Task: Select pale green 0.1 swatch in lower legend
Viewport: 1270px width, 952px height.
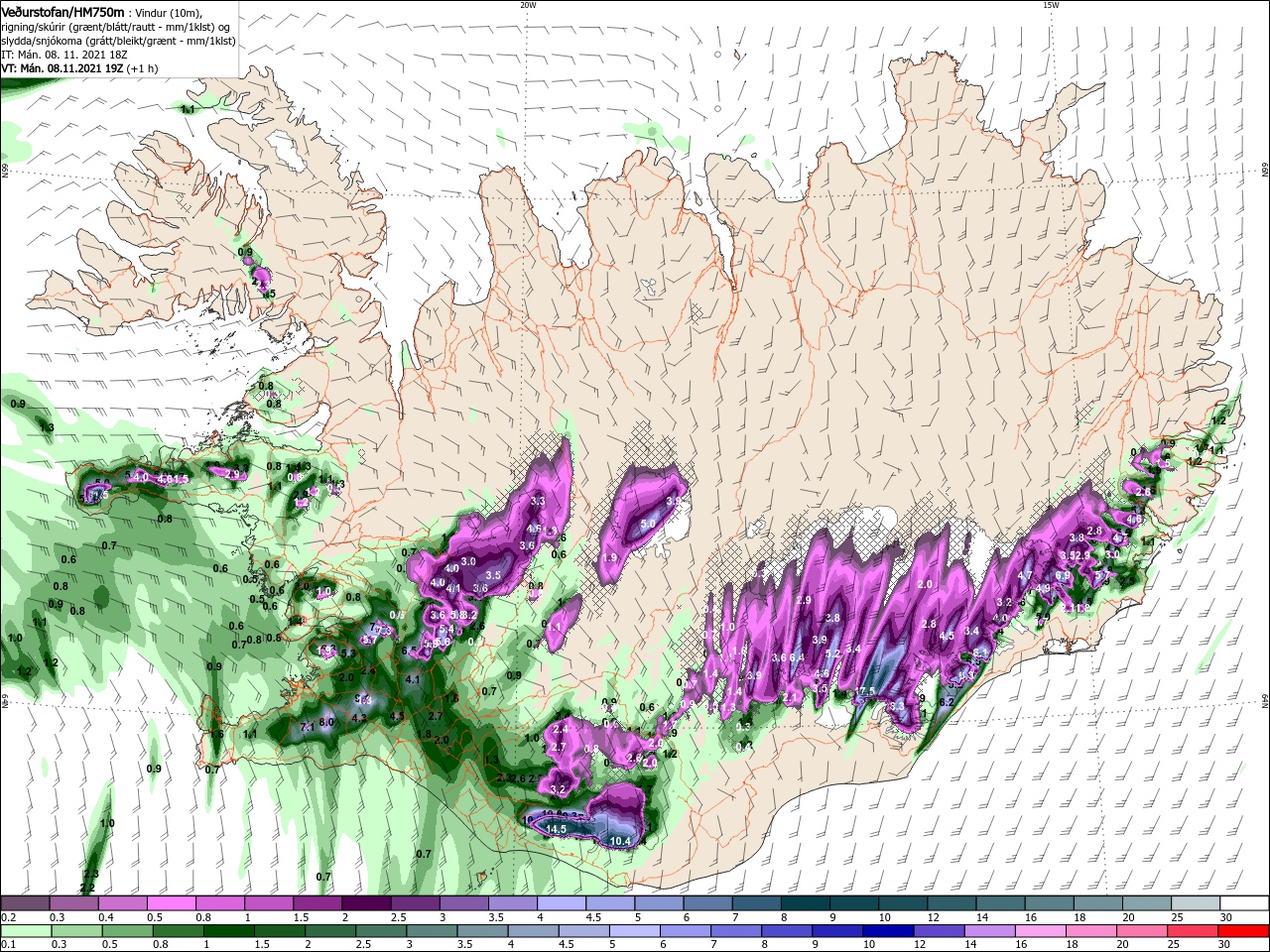Action: (x=25, y=931)
